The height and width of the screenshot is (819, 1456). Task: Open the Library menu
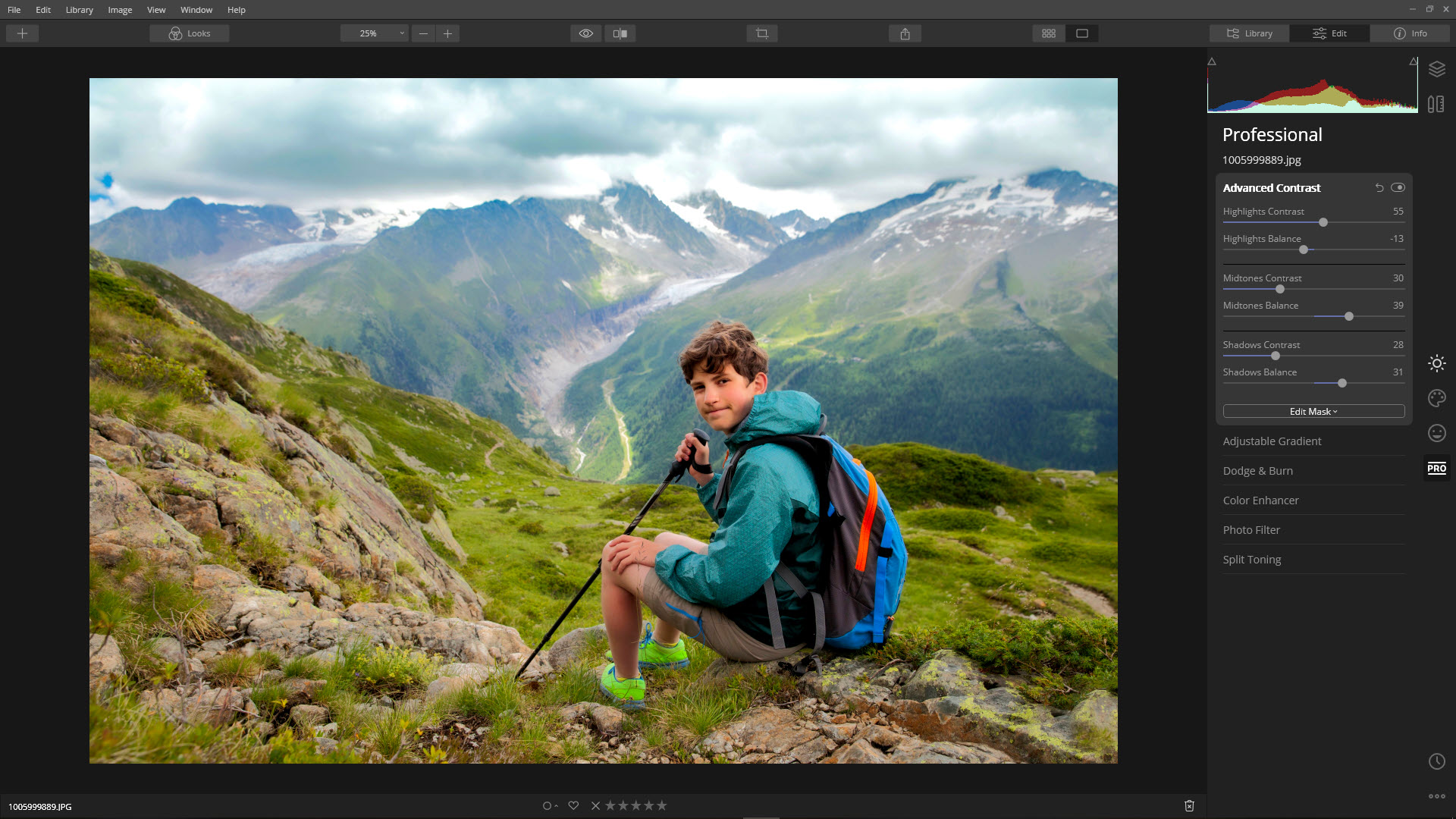pyautogui.click(x=79, y=10)
